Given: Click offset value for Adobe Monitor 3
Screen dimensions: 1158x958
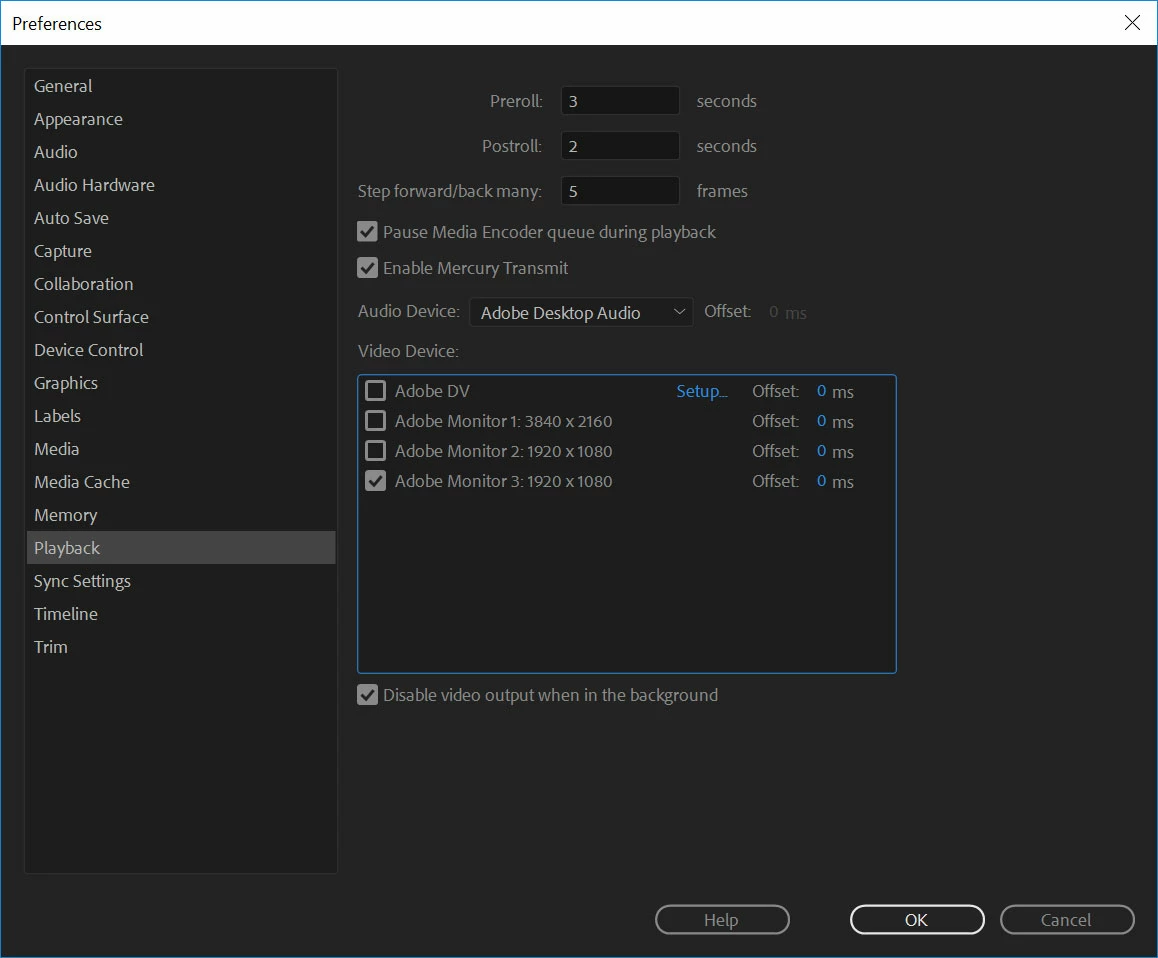Looking at the screenshot, I should click(821, 481).
